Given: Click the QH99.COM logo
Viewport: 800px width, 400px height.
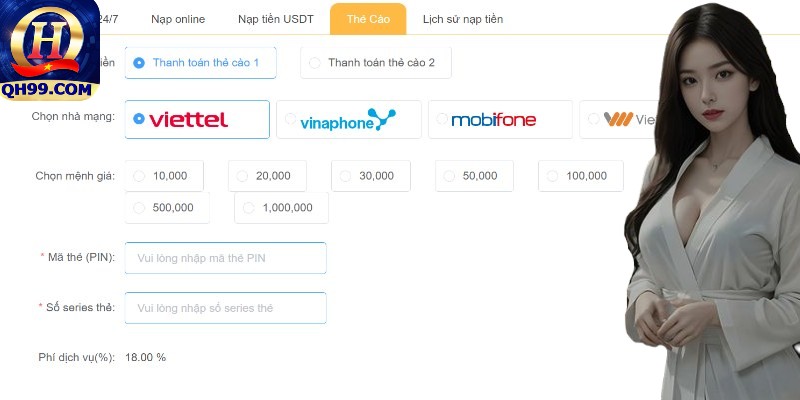Looking at the screenshot, I should tap(49, 50).
